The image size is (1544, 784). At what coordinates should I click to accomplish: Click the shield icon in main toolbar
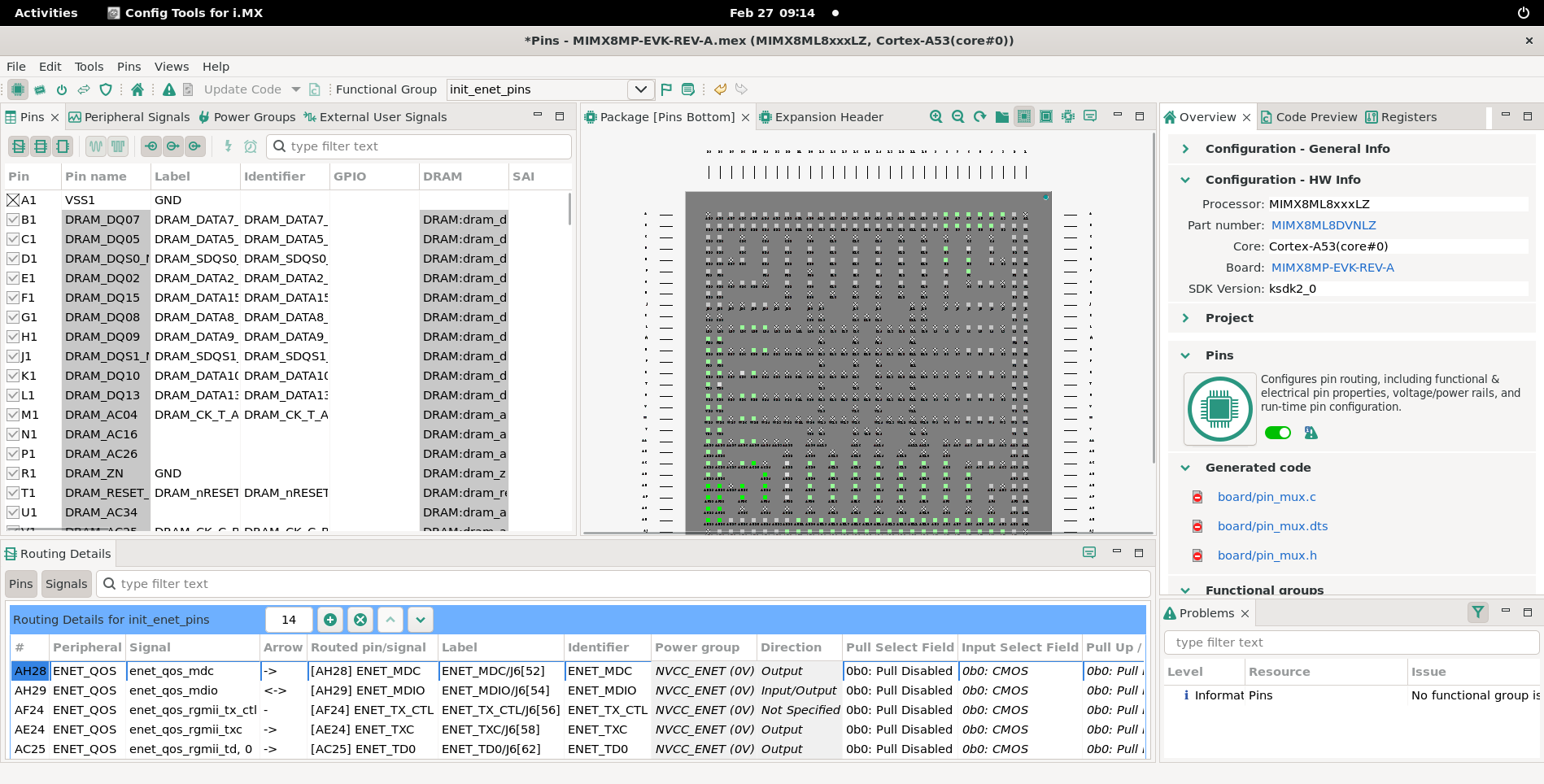pos(106,89)
